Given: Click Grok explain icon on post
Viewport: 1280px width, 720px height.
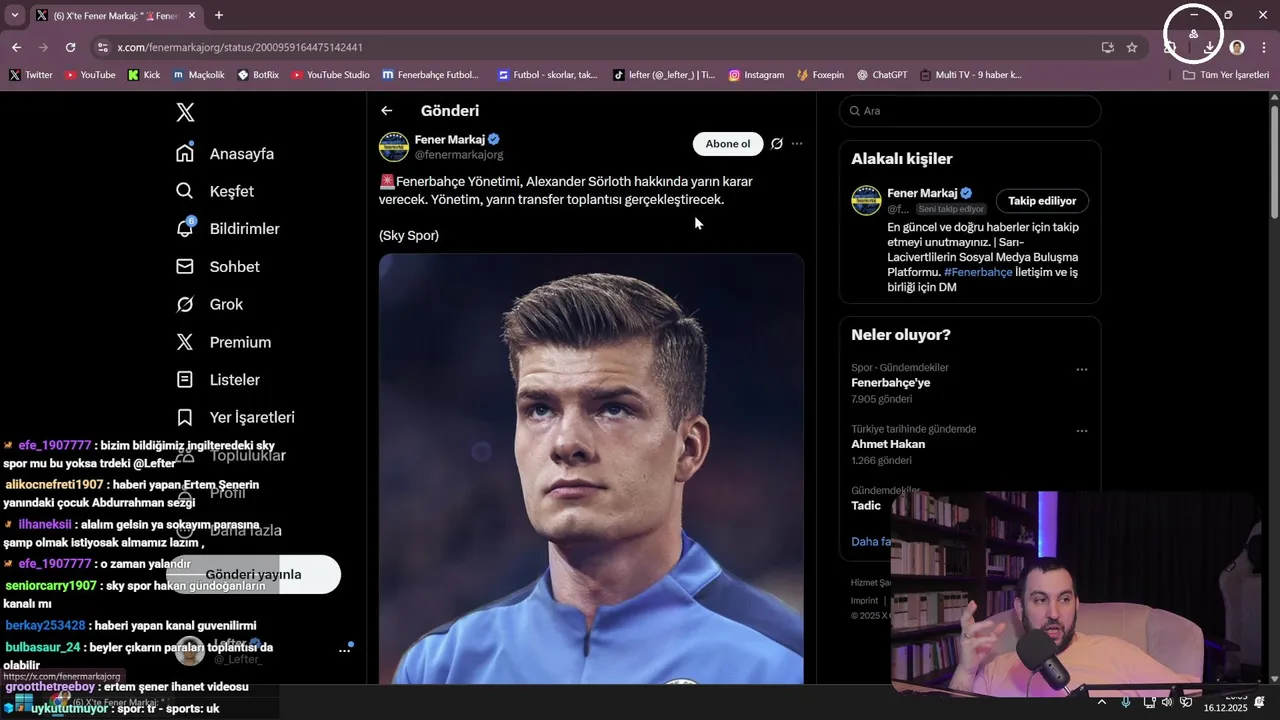Looking at the screenshot, I should click(x=777, y=144).
